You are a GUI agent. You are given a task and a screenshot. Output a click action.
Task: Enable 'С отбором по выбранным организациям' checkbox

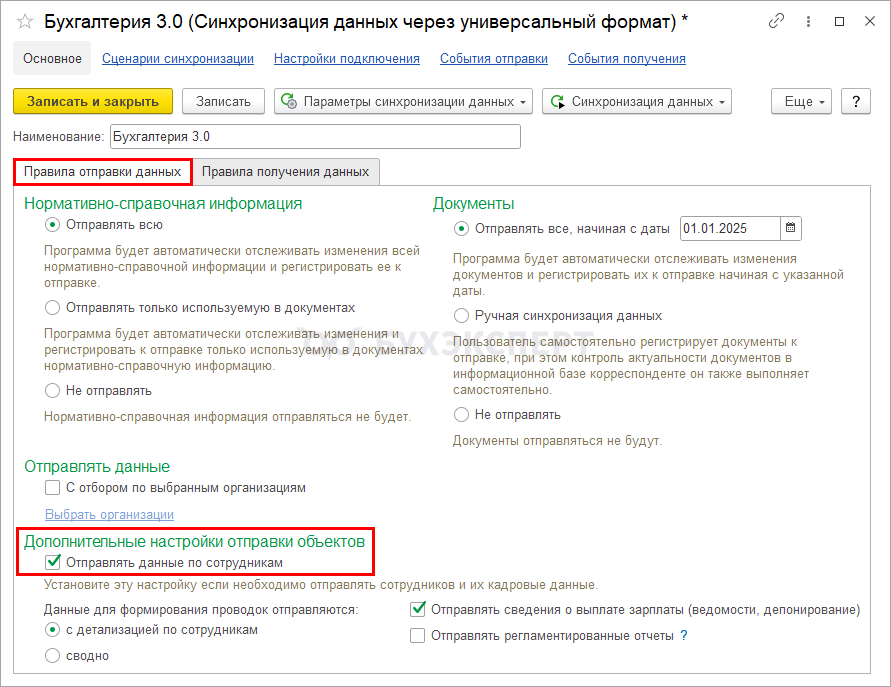tap(52, 488)
